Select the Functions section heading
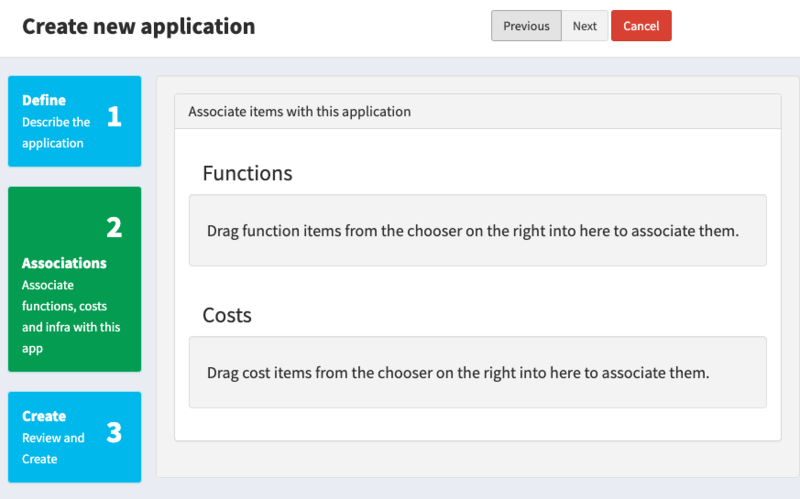 click(247, 173)
